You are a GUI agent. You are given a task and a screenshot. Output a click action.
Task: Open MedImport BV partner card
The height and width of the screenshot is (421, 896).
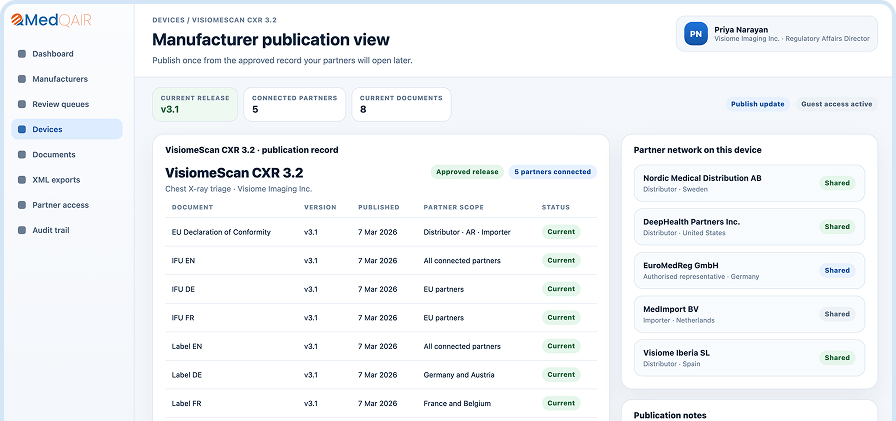click(x=749, y=314)
